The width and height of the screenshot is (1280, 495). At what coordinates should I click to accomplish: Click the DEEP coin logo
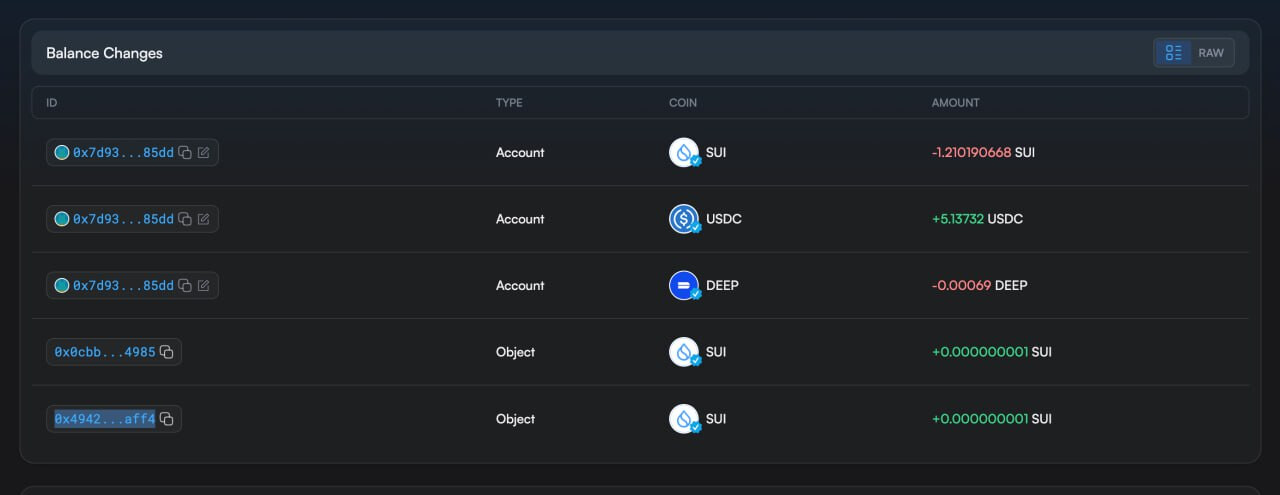pos(684,286)
